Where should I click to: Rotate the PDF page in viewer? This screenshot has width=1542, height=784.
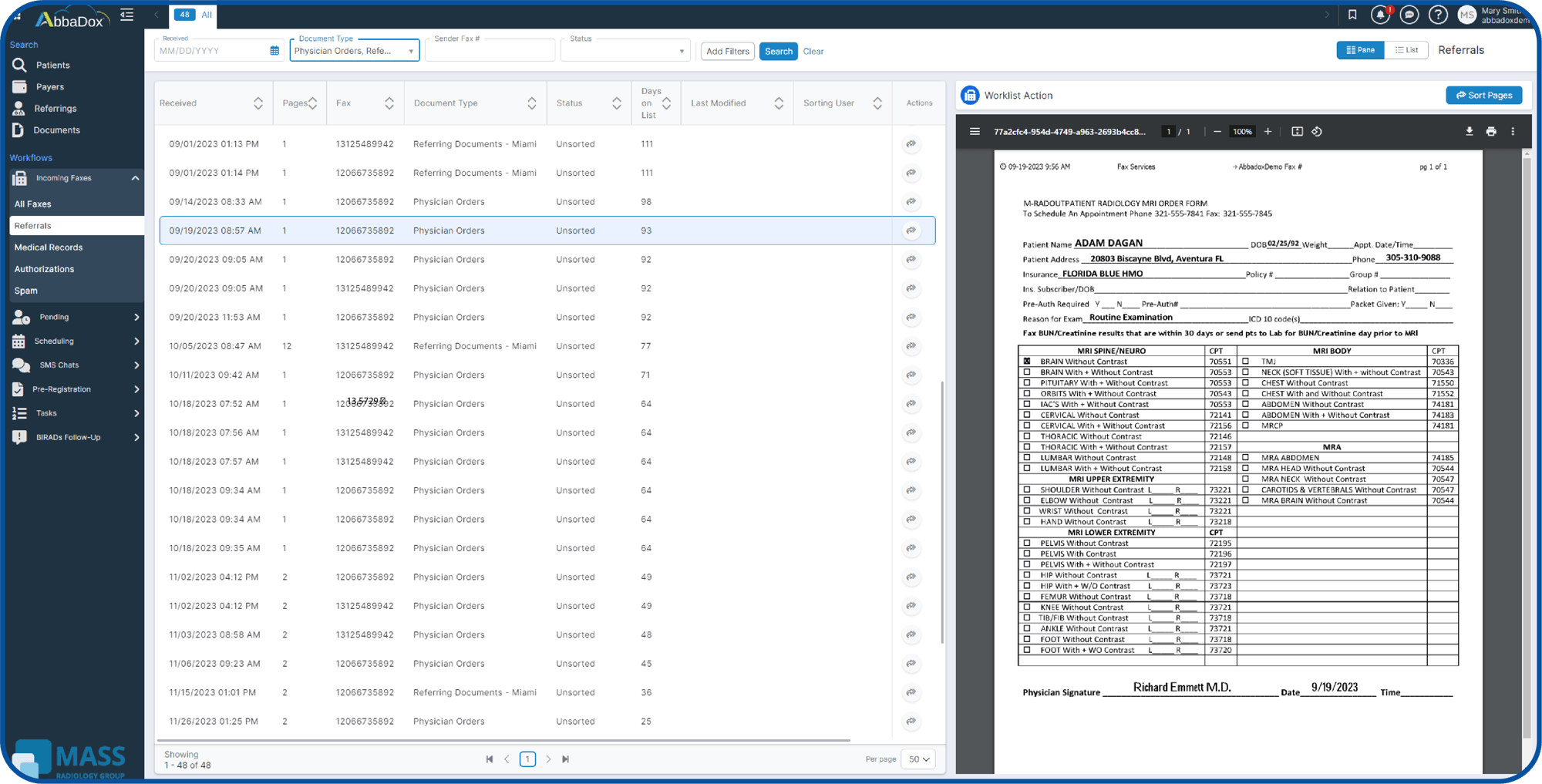point(1317,132)
